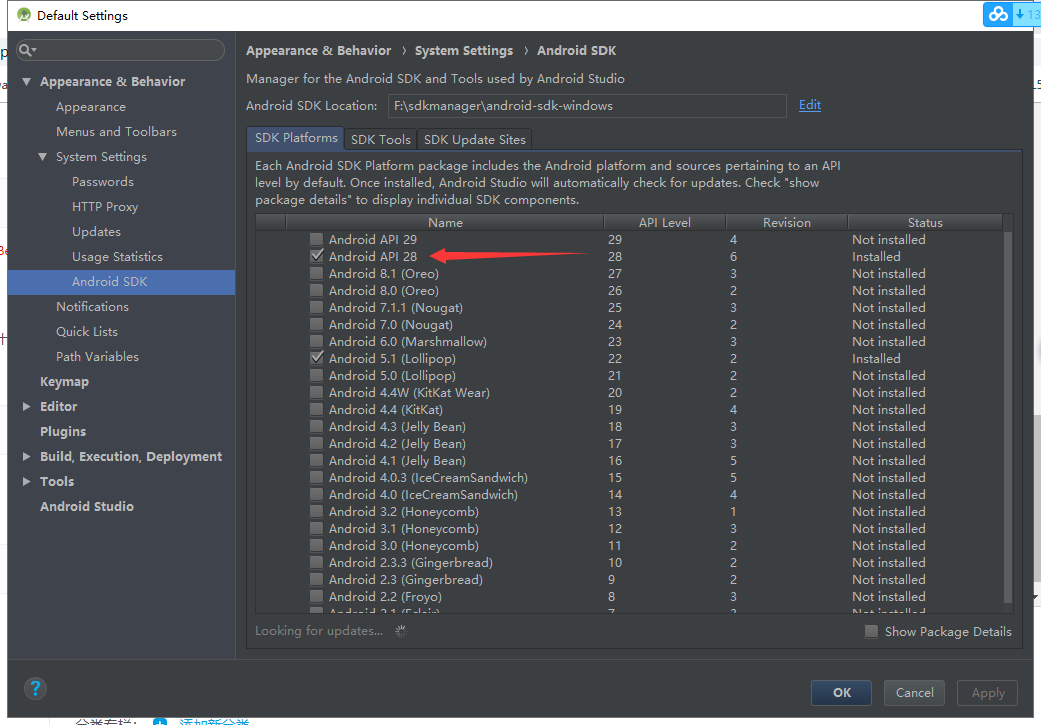Check the Android 7.0 (Nougat) checkbox

[317, 324]
